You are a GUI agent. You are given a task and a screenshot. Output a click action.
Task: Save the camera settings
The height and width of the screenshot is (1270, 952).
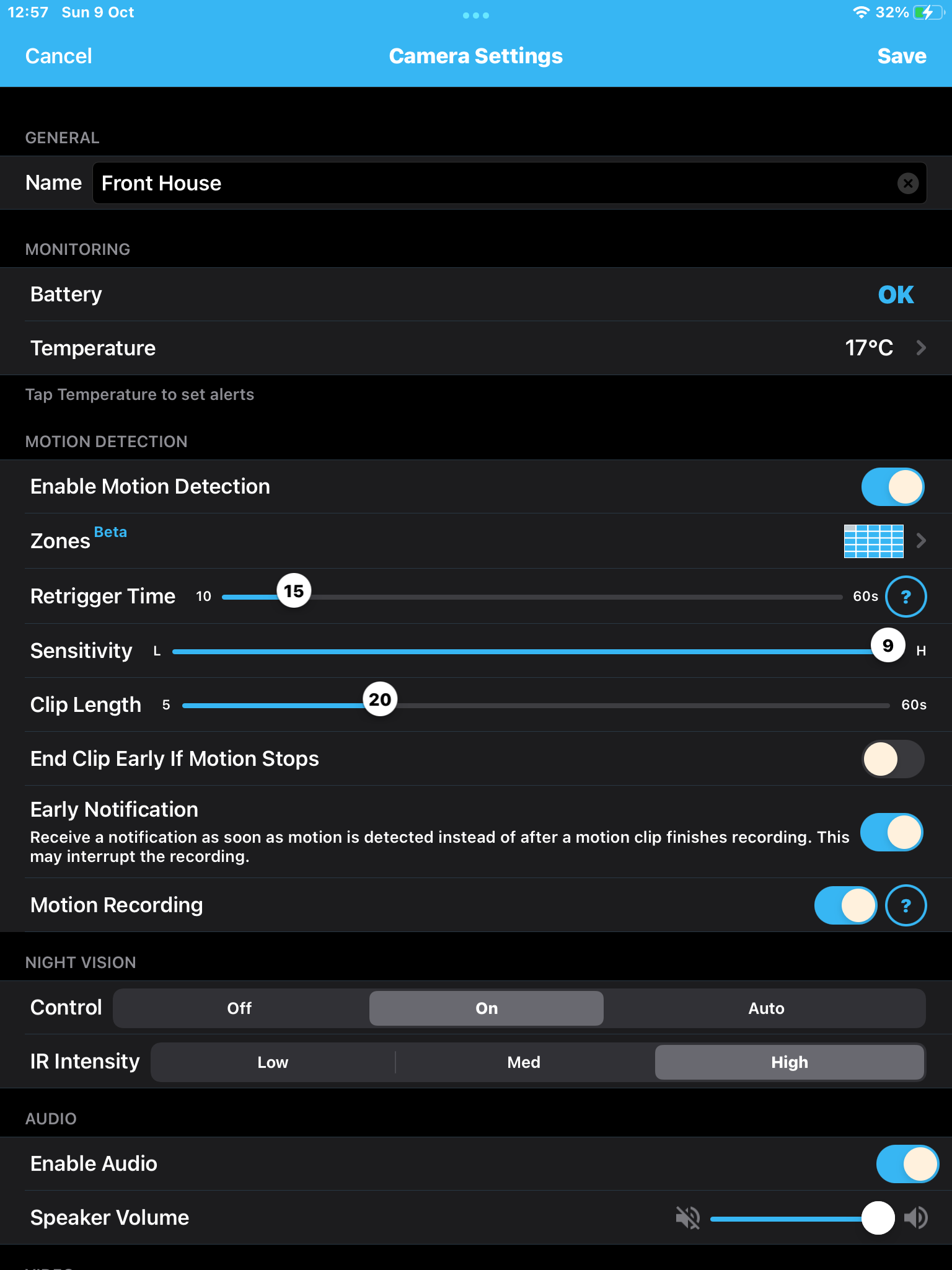(x=902, y=56)
